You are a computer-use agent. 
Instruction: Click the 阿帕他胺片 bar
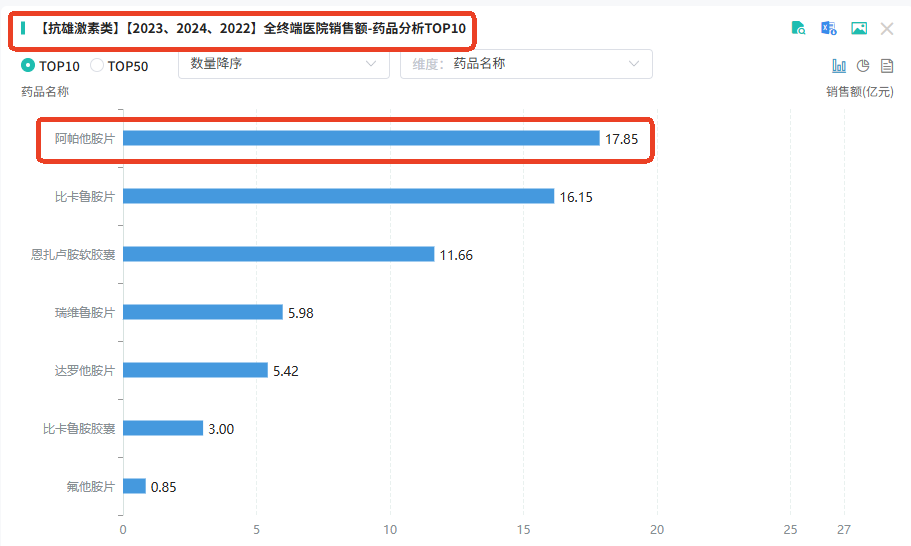[361, 138]
